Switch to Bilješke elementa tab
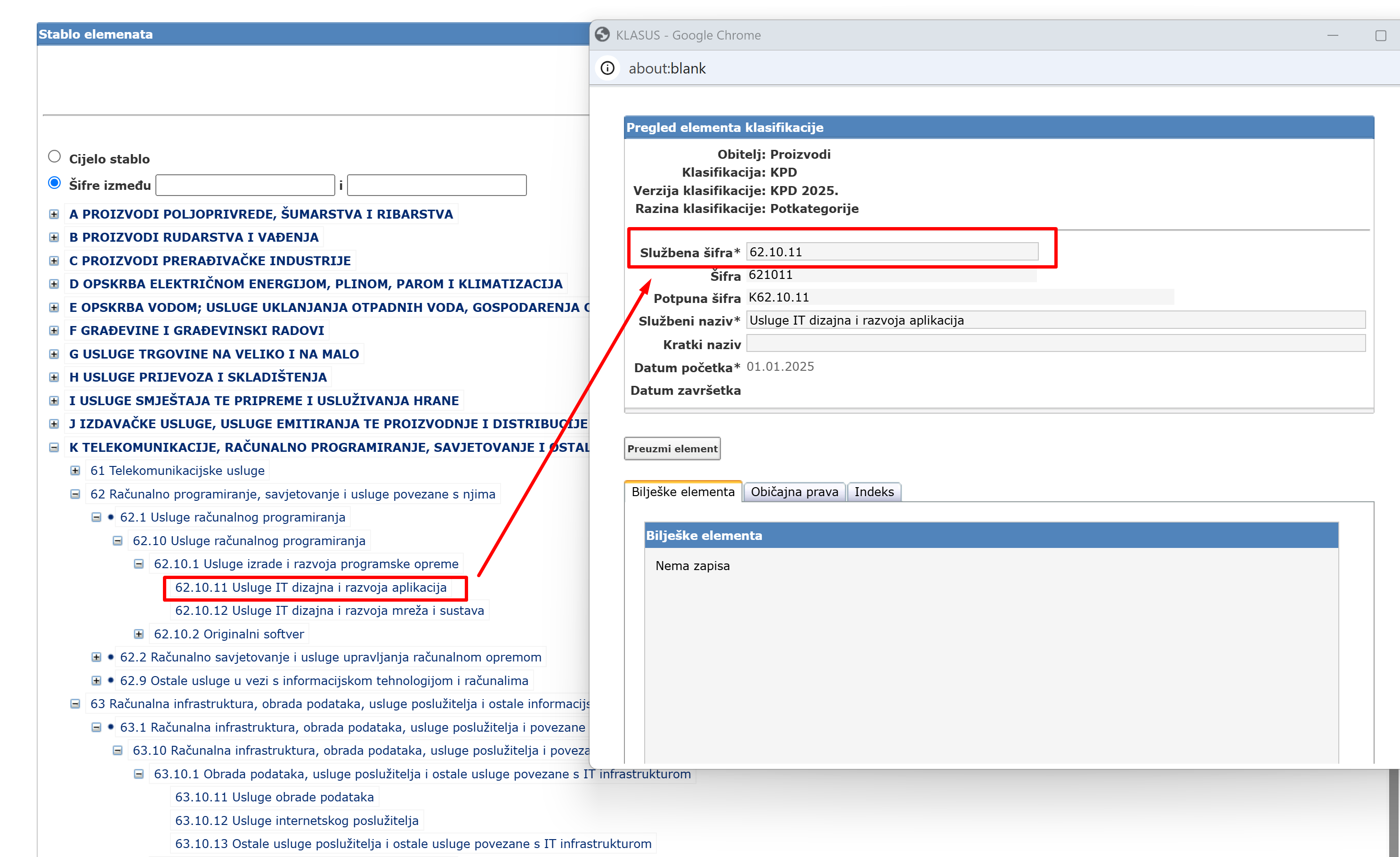This screenshot has height=857, width=1400. point(683,491)
